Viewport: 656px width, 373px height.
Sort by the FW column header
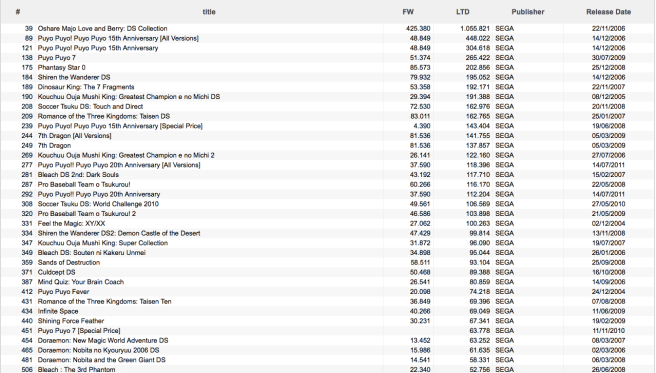(x=408, y=12)
